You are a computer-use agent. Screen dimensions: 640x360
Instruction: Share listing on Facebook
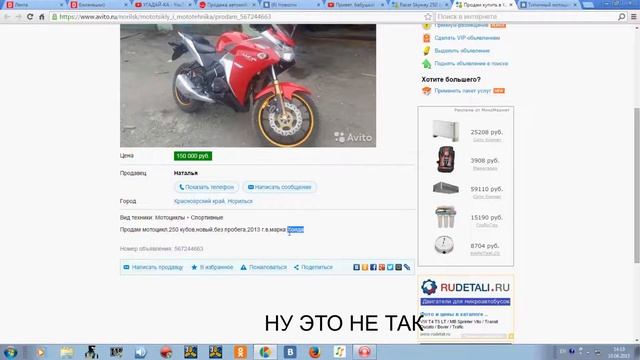[x=373, y=267]
